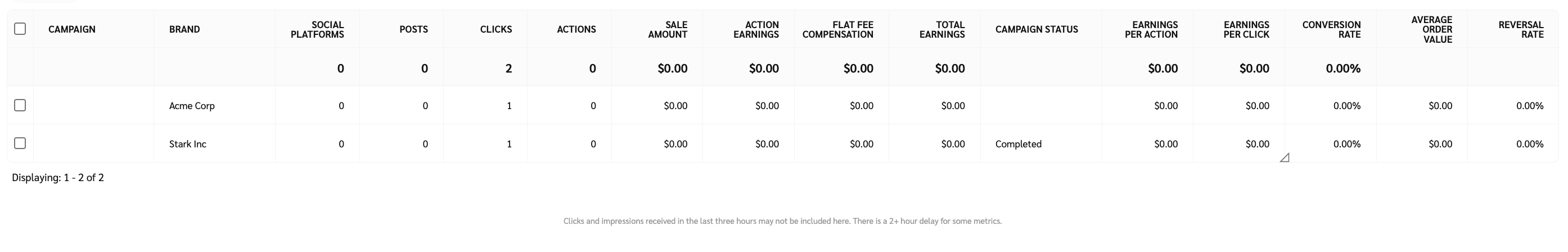Sort table by Posts column
Screen dimensions: 1568x252
pyautogui.click(x=413, y=29)
